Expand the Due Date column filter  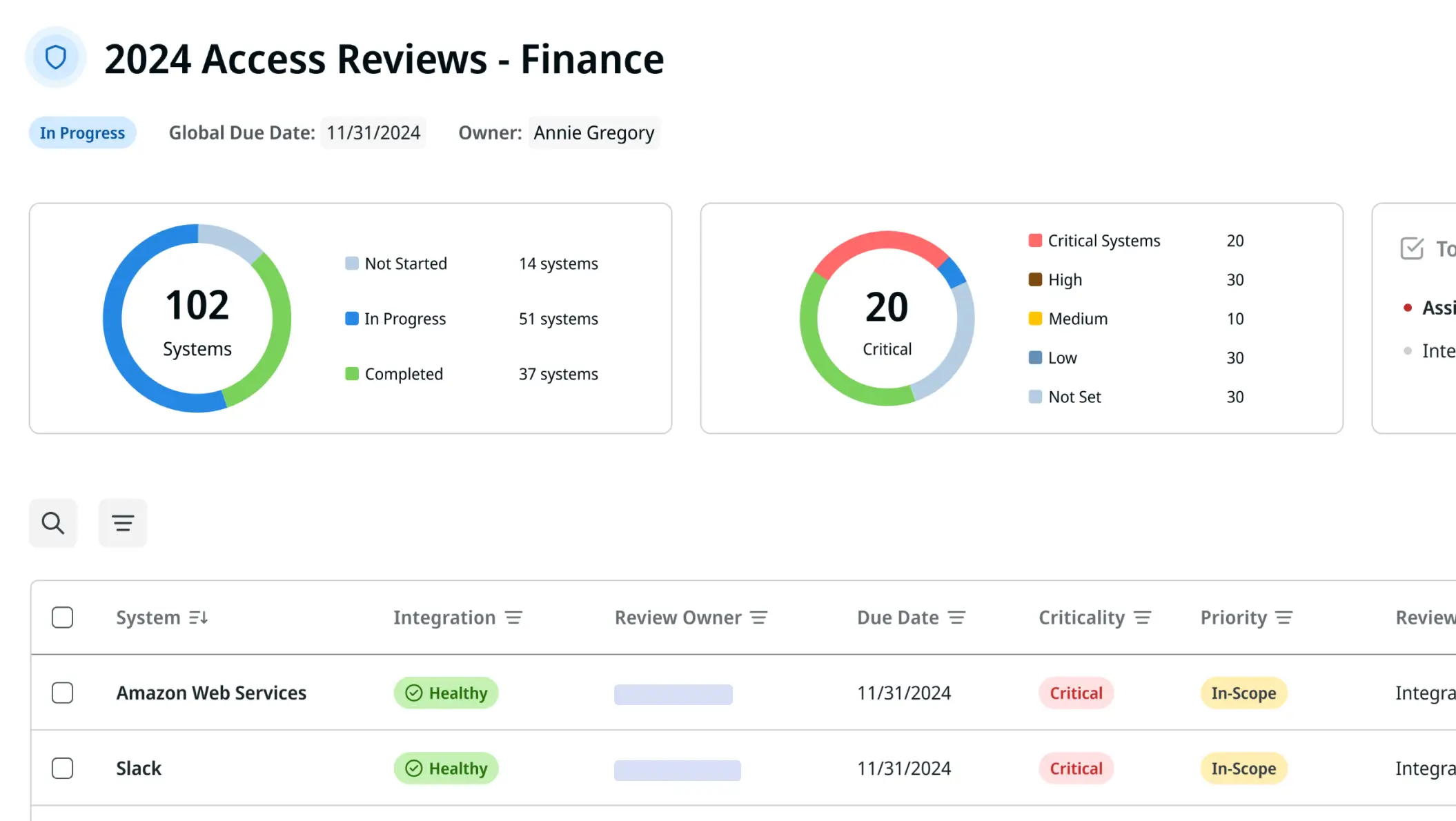[956, 617]
